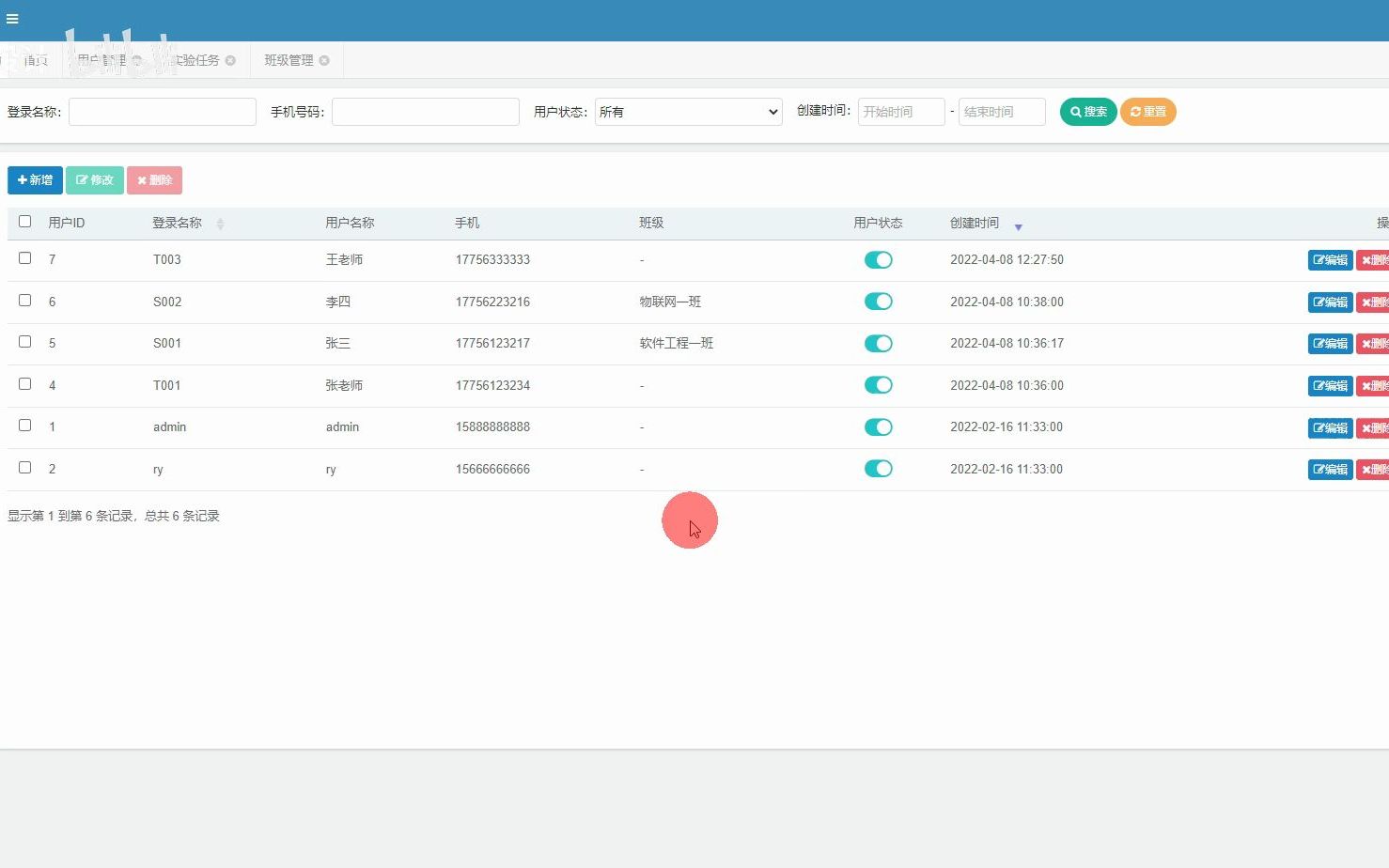Click the 用户ID column header
Image resolution: width=1389 pixels, height=868 pixels.
pyautogui.click(x=67, y=223)
